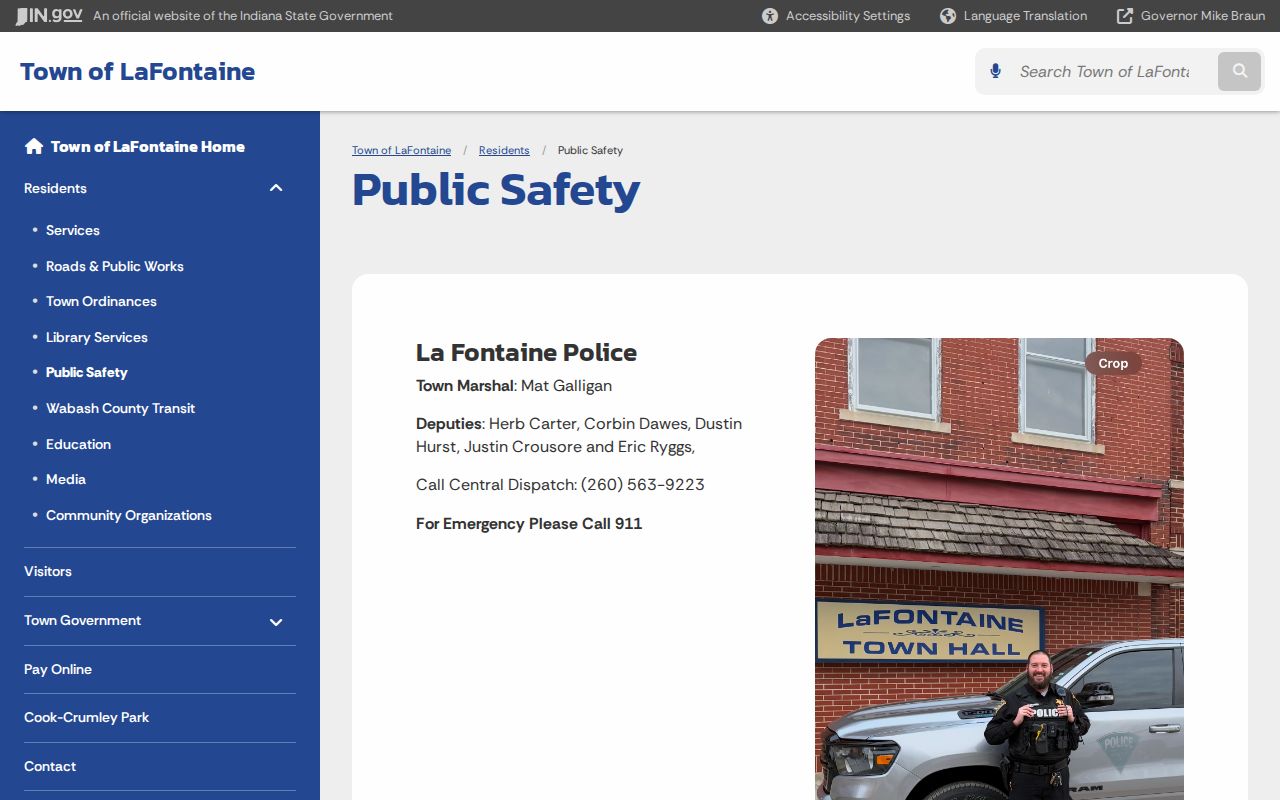Click the magnifying glass search button
Viewport: 1280px width, 800px height.
point(1240,71)
